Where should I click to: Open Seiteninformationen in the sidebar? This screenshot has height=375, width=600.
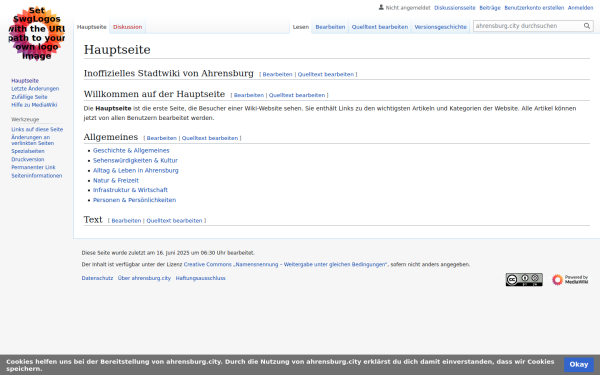pos(37,176)
